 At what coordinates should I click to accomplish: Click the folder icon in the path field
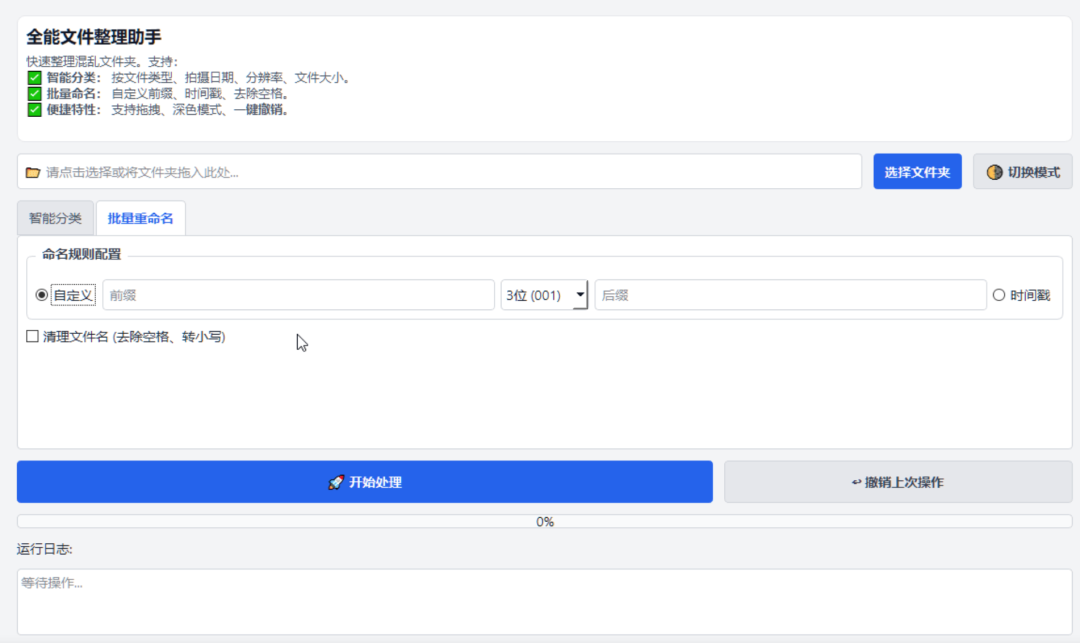32,171
